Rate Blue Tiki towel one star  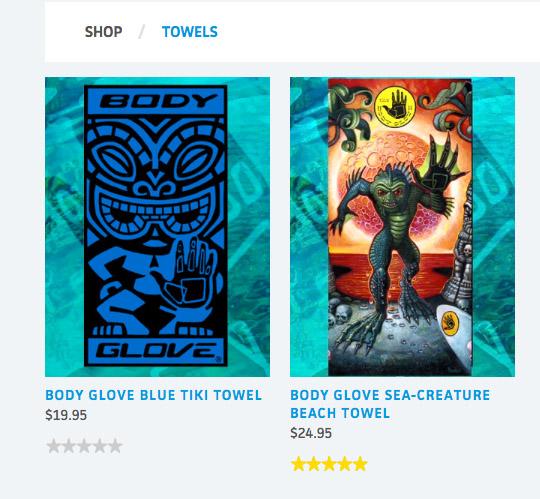point(53,446)
